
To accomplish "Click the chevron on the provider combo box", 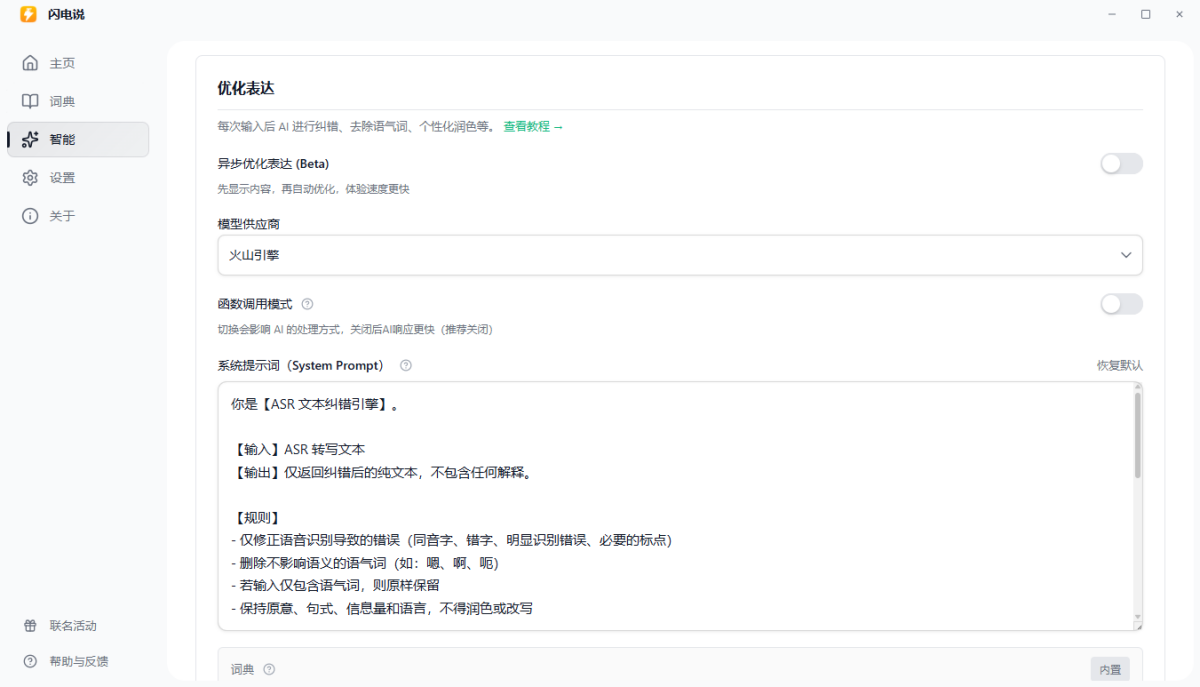I will tap(1126, 255).
